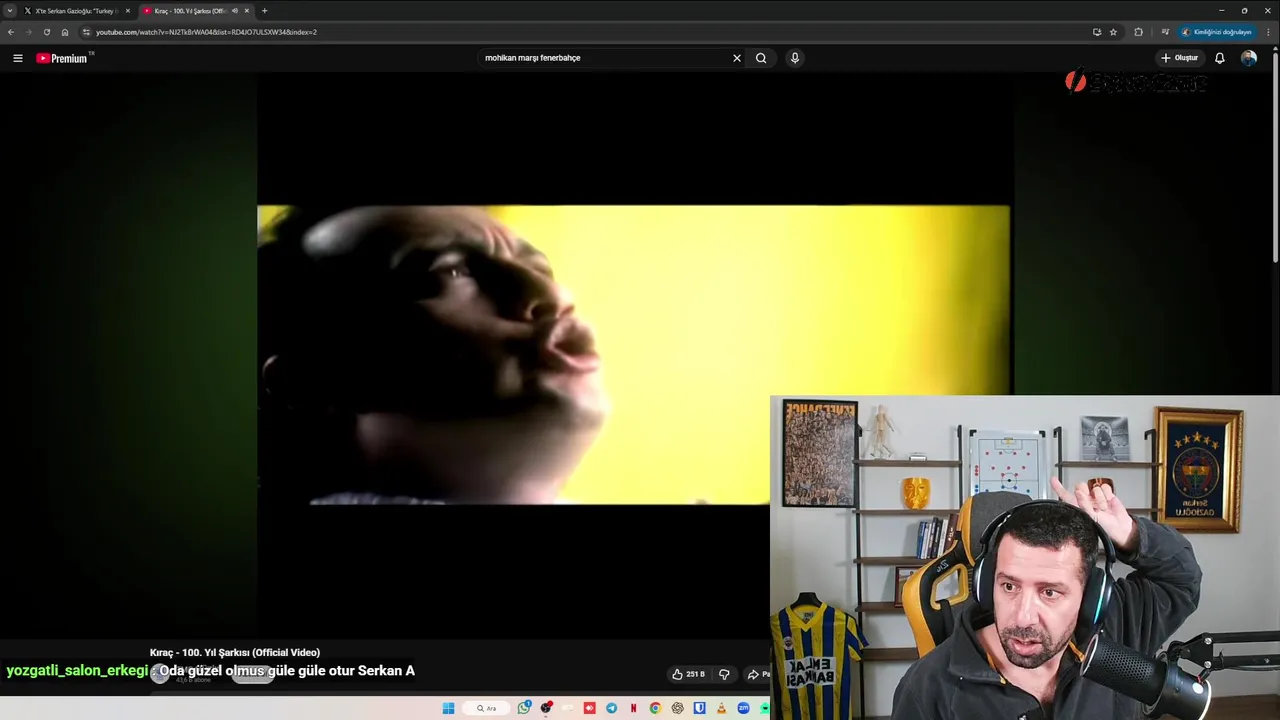View the site information icon in the address bar

point(87,32)
